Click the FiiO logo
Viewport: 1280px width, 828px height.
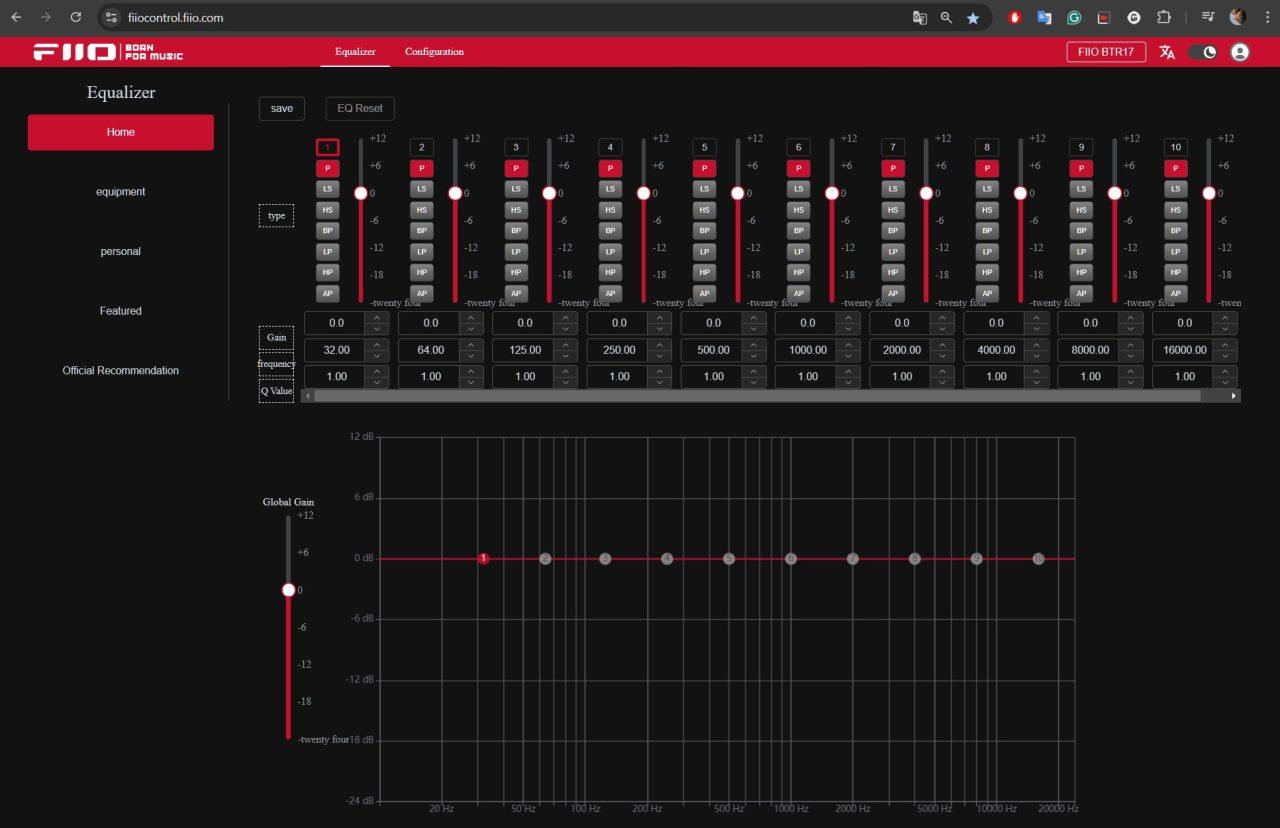108,52
